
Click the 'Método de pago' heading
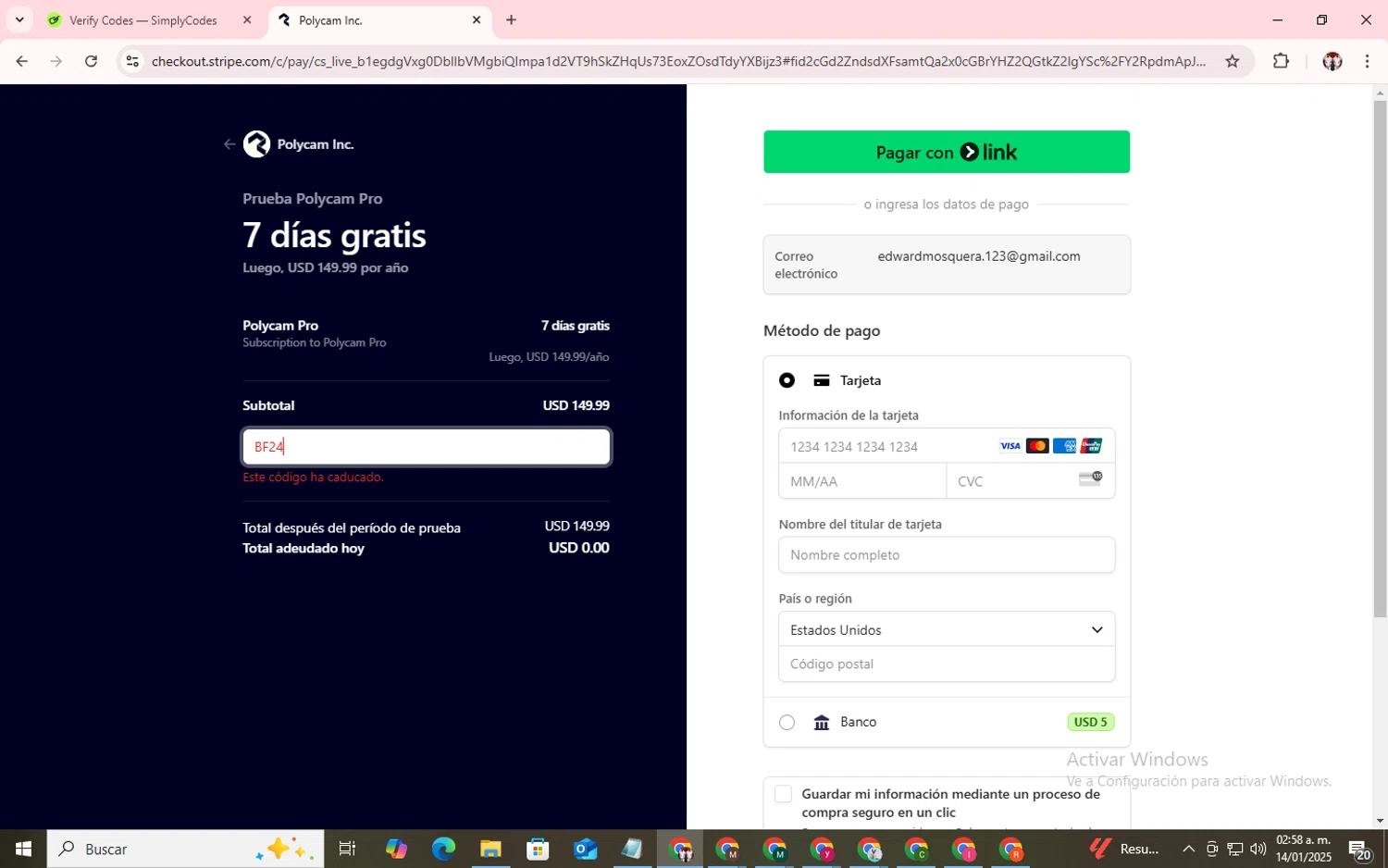tap(822, 330)
